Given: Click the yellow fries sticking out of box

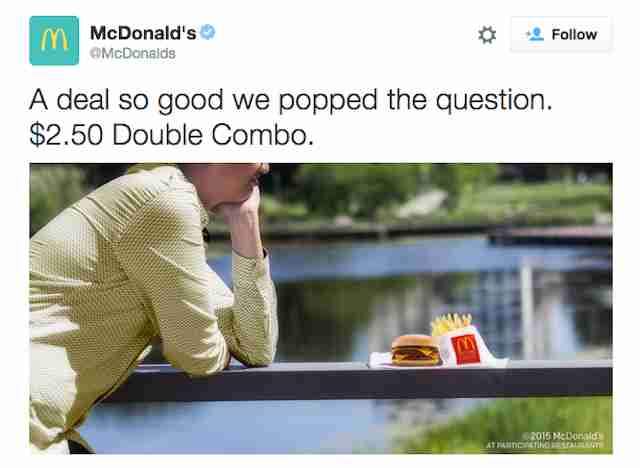Looking at the screenshot, I should [451, 324].
